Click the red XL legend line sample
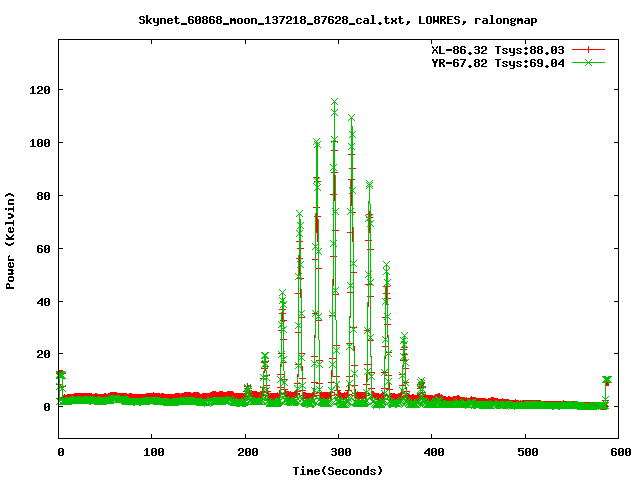 [x=588, y=50]
